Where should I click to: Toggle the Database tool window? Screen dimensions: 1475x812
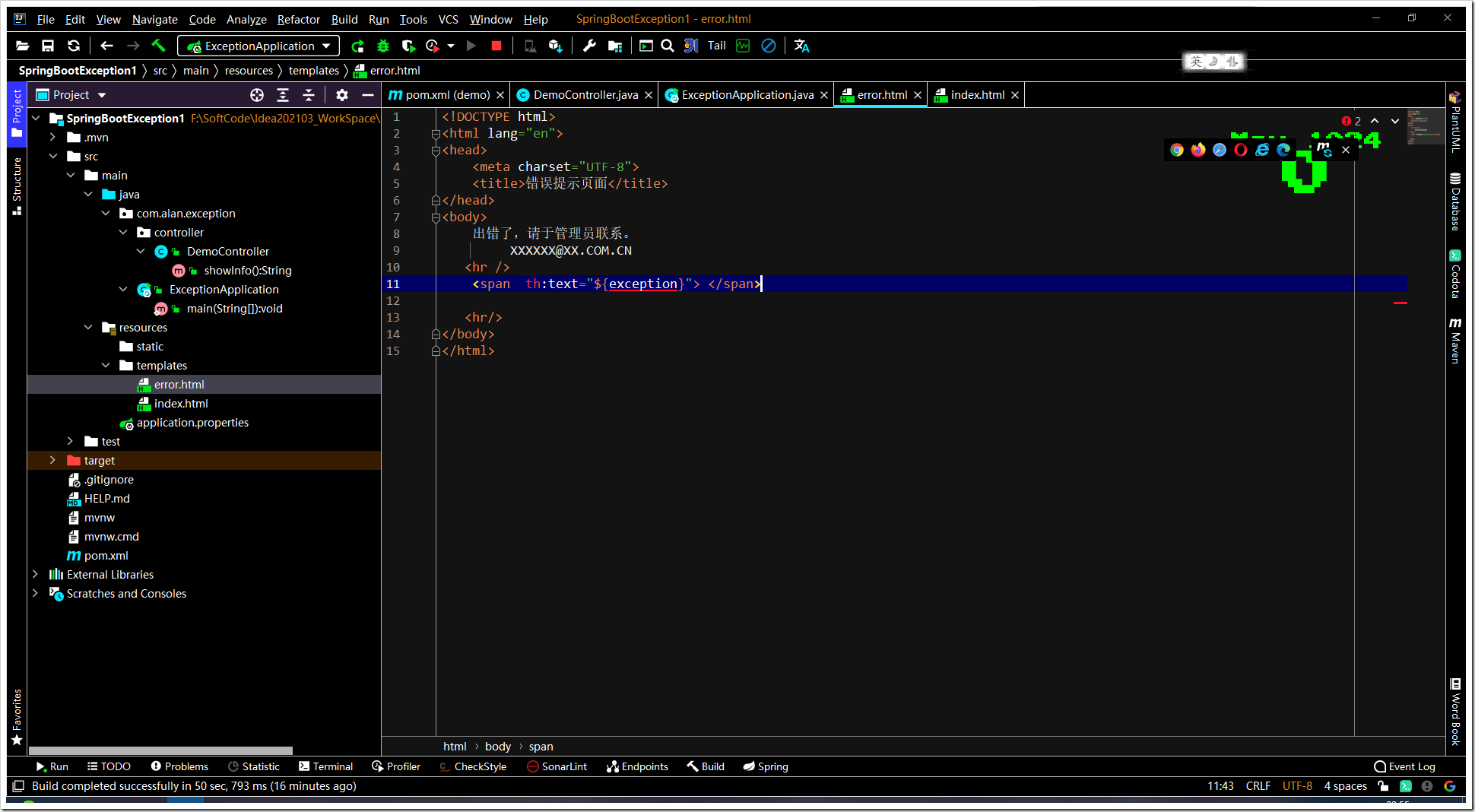[1455, 201]
